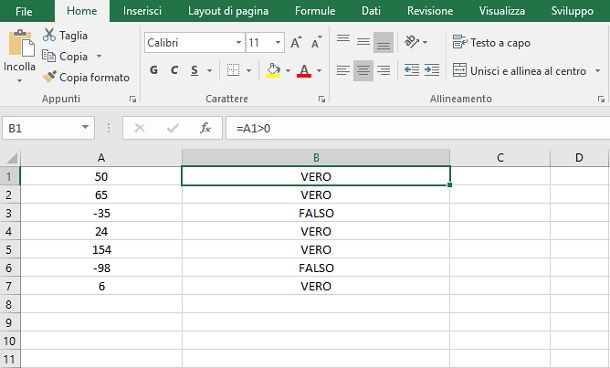610x368 pixels.
Task: Switch to Revisione tab
Action: pos(430,11)
